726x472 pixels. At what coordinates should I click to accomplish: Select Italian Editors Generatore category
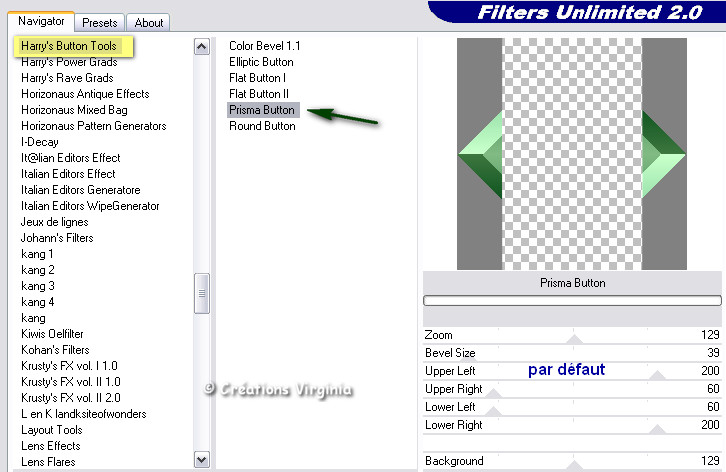pos(81,190)
